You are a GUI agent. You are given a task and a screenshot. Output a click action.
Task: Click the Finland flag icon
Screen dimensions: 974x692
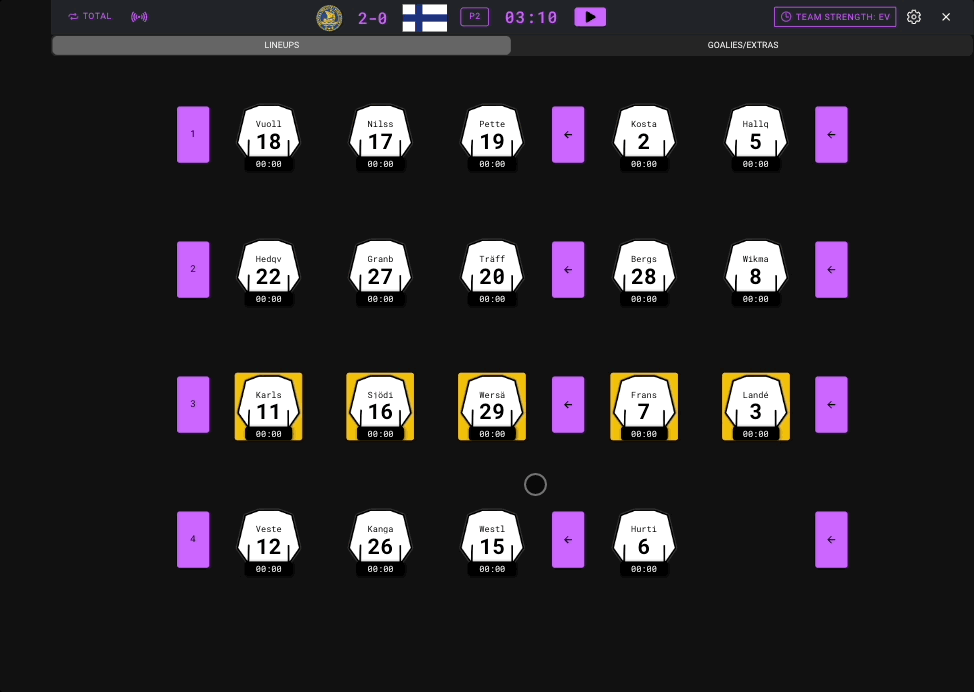(x=424, y=18)
